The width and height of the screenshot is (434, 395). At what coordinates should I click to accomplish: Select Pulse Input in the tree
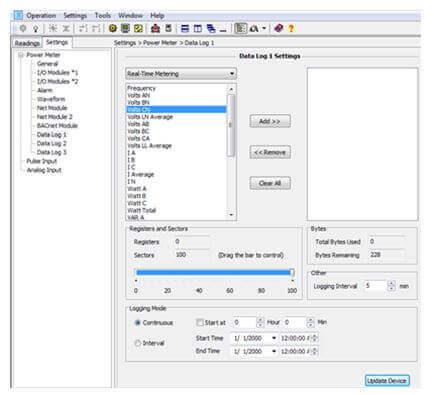point(42,161)
